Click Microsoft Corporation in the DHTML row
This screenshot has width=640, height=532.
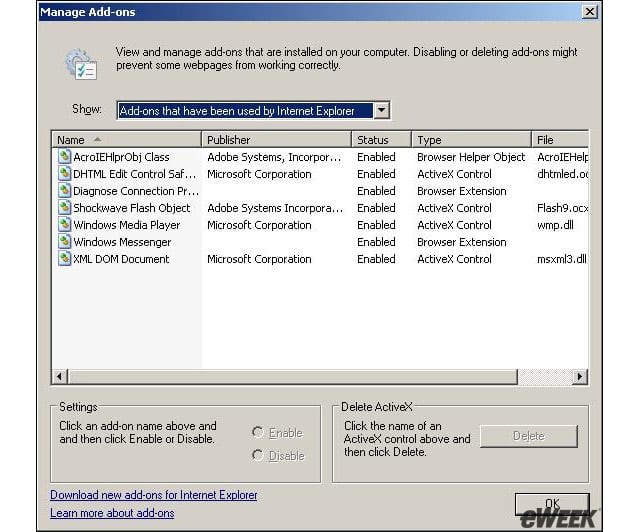259,174
